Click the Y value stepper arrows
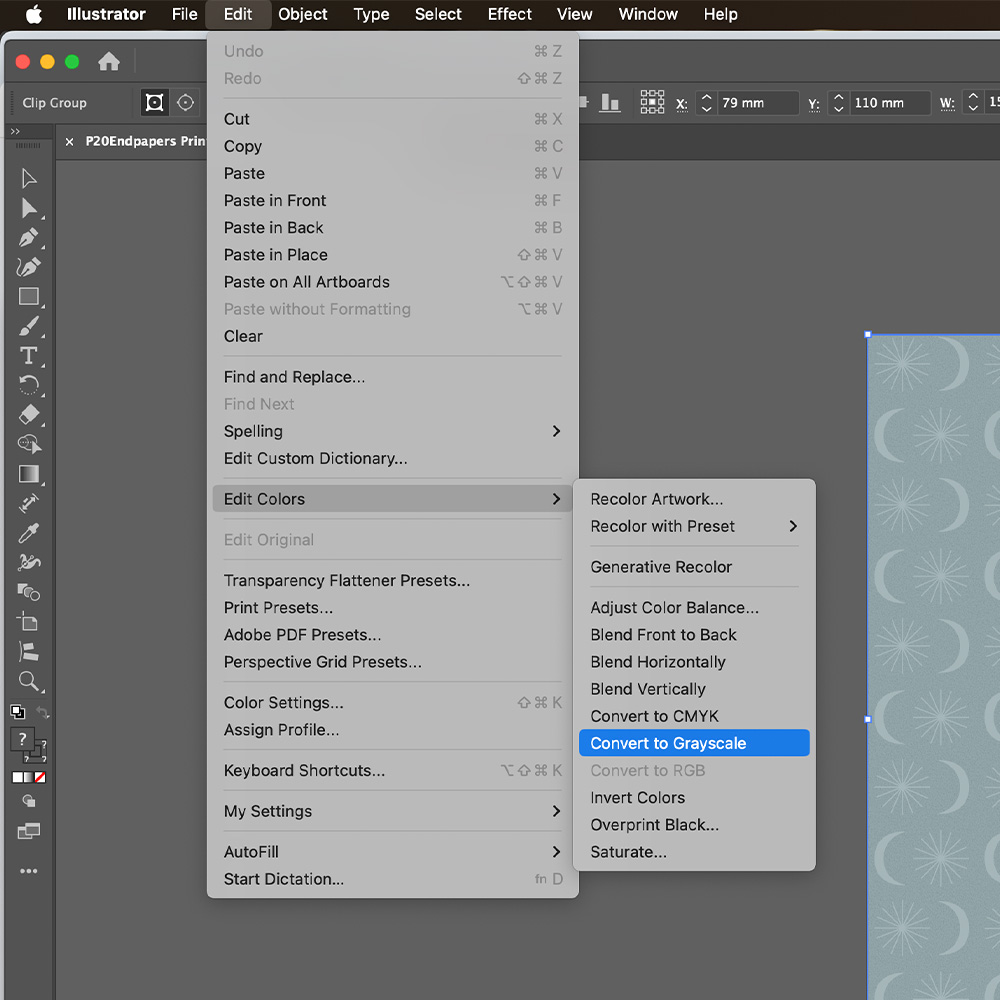Image resolution: width=1000 pixels, height=1000 pixels. point(839,103)
